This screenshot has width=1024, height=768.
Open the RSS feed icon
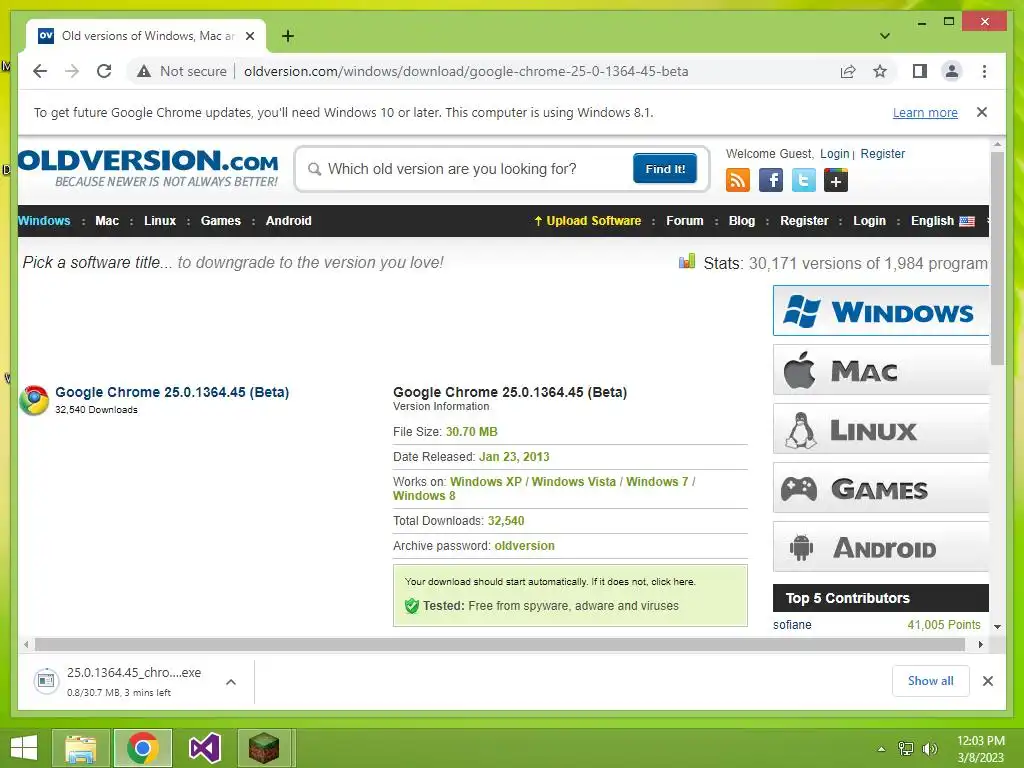(737, 180)
